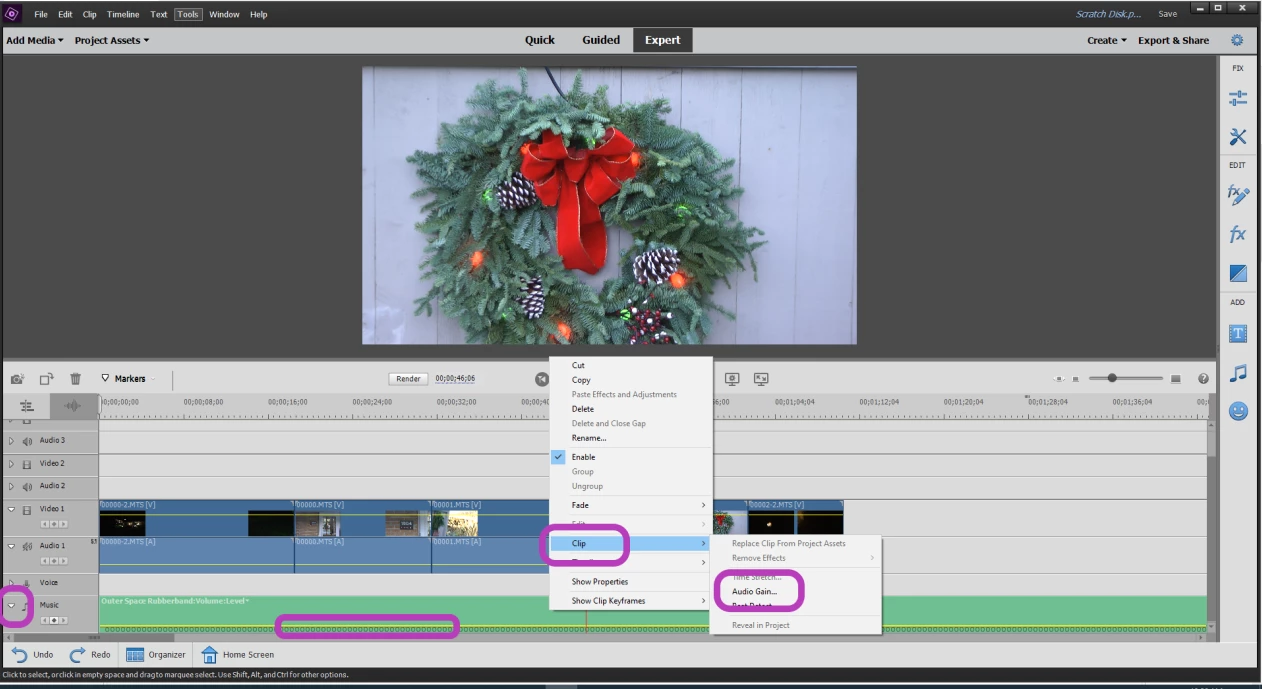This screenshot has width=1262, height=689.
Task: Open the Titles and Text T icon
Action: pyautogui.click(x=1237, y=334)
